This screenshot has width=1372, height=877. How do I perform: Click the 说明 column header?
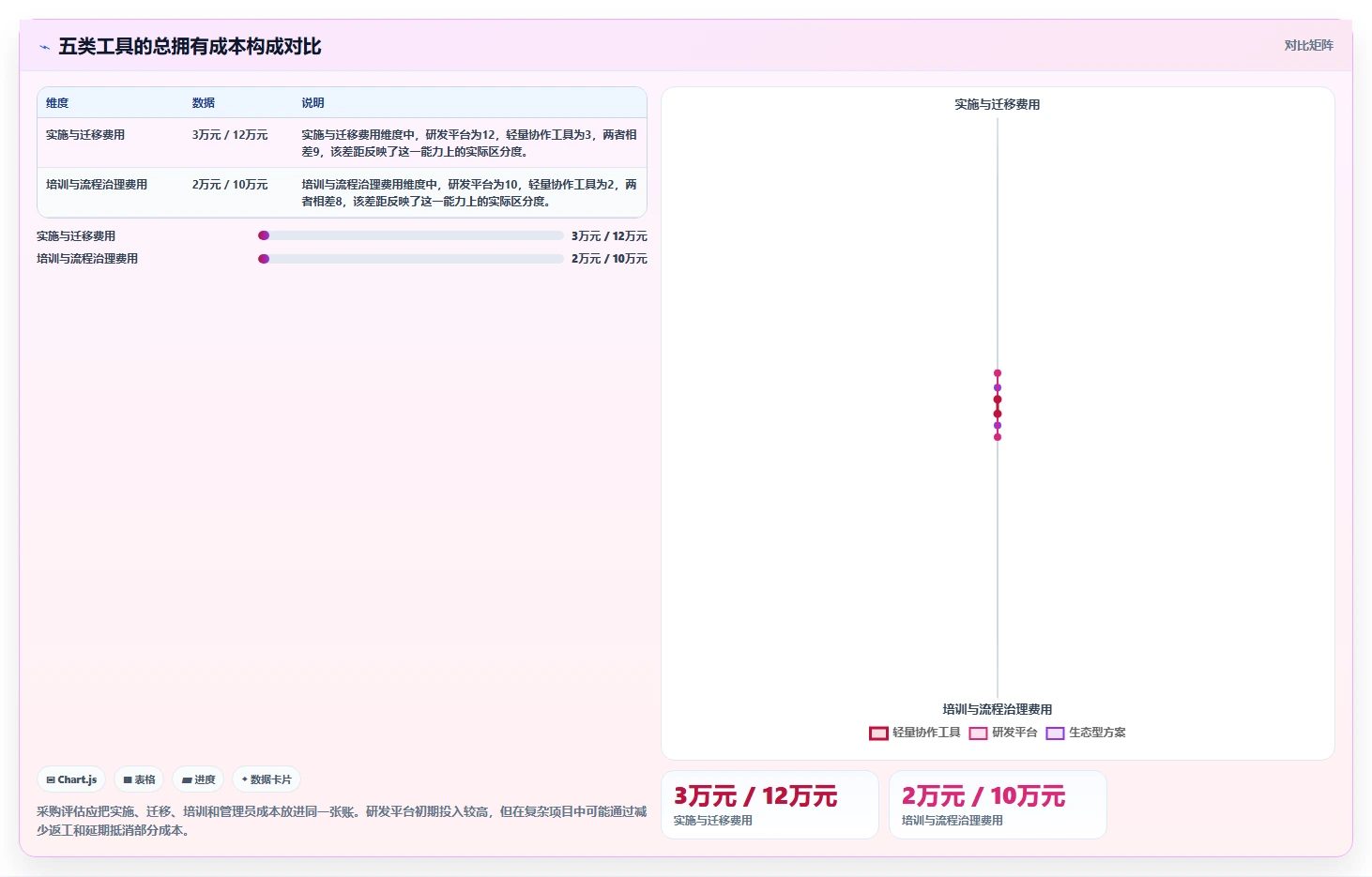pyautogui.click(x=313, y=103)
